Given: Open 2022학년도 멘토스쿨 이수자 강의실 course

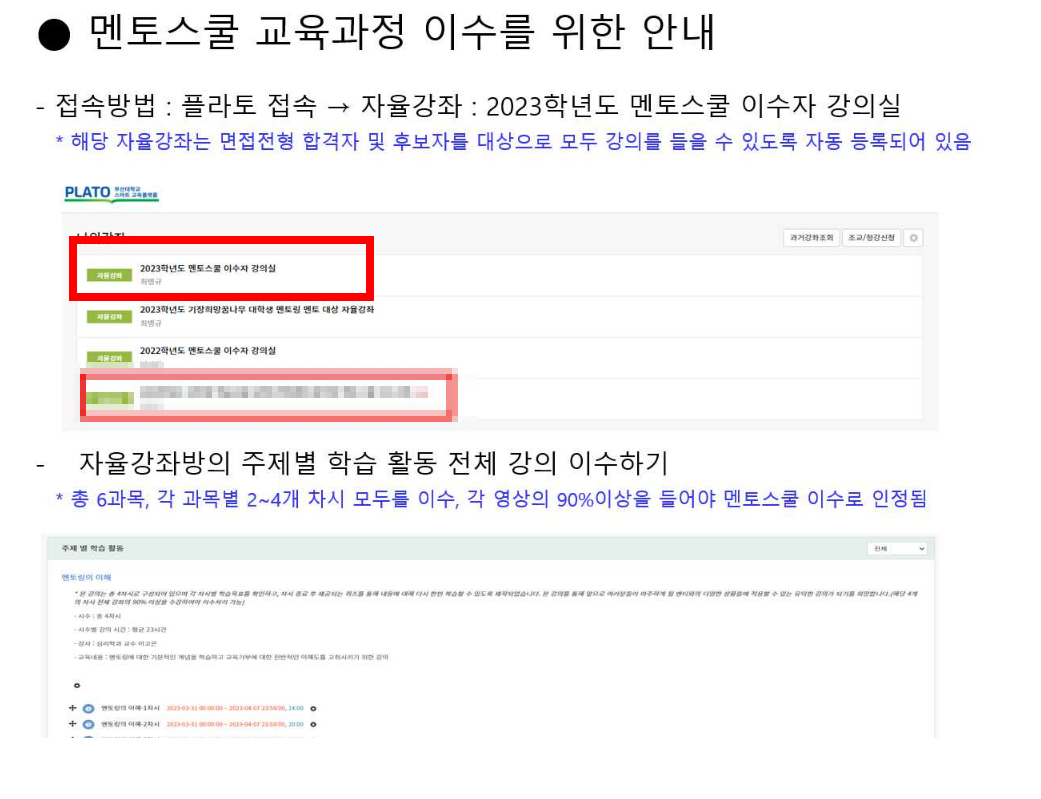Looking at the screenshot, I should (x=207, y=351).
